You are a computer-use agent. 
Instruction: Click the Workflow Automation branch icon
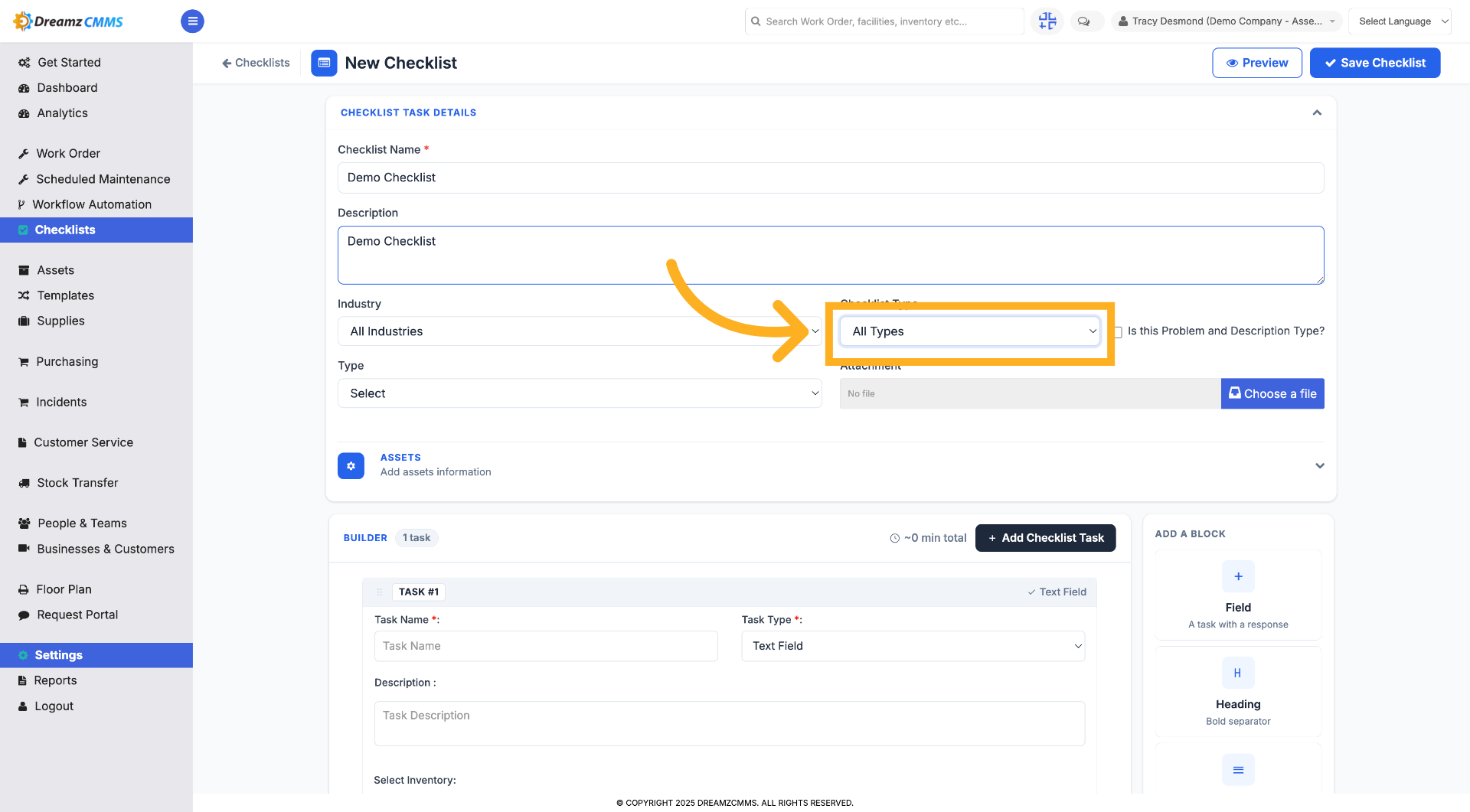click(x=21, y=204)
